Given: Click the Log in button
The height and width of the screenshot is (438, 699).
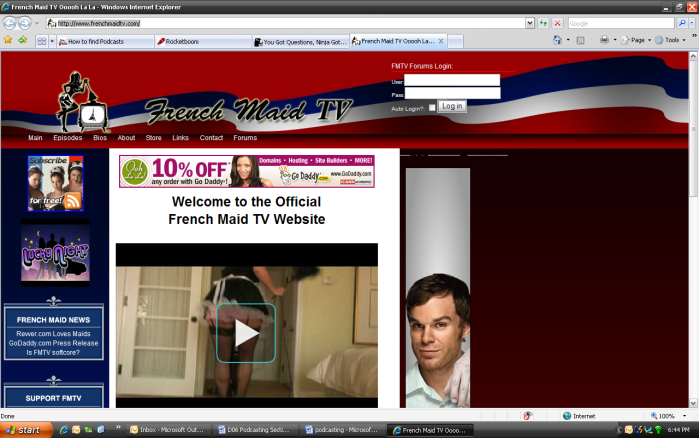Looking at the screenshot, I should tap(452, 106).
